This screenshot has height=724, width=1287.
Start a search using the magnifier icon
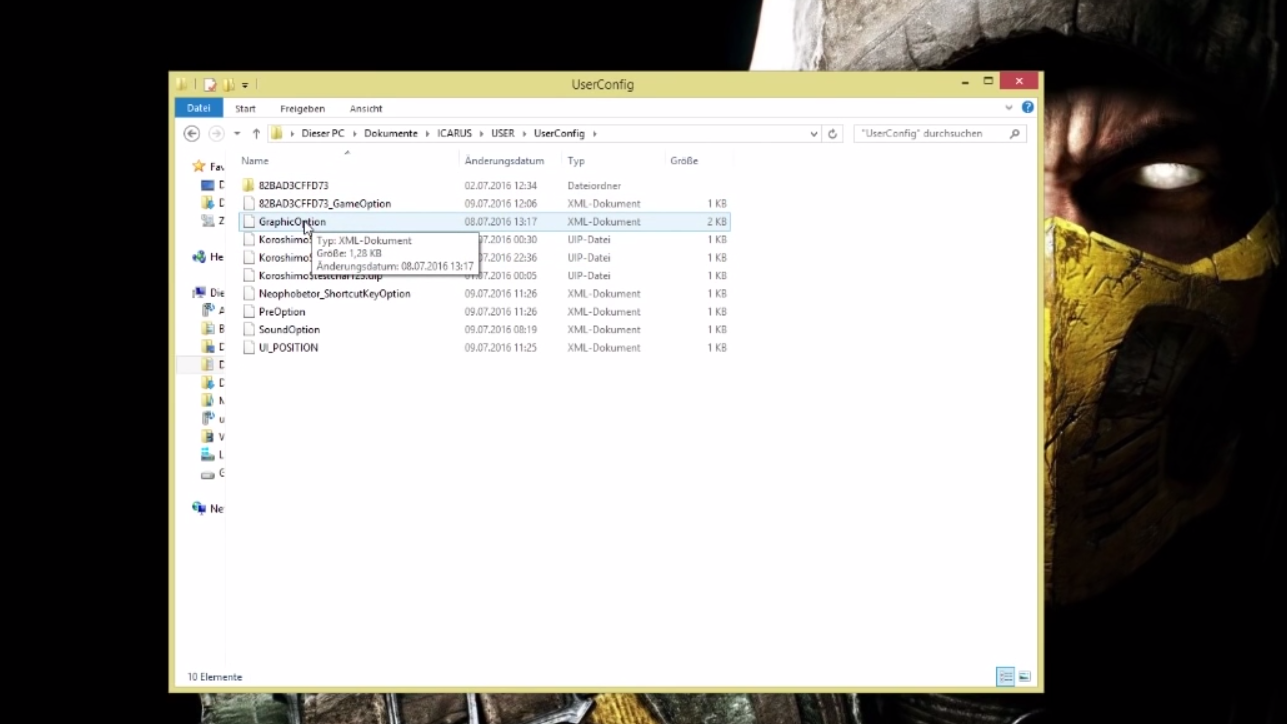point(1013,133)
